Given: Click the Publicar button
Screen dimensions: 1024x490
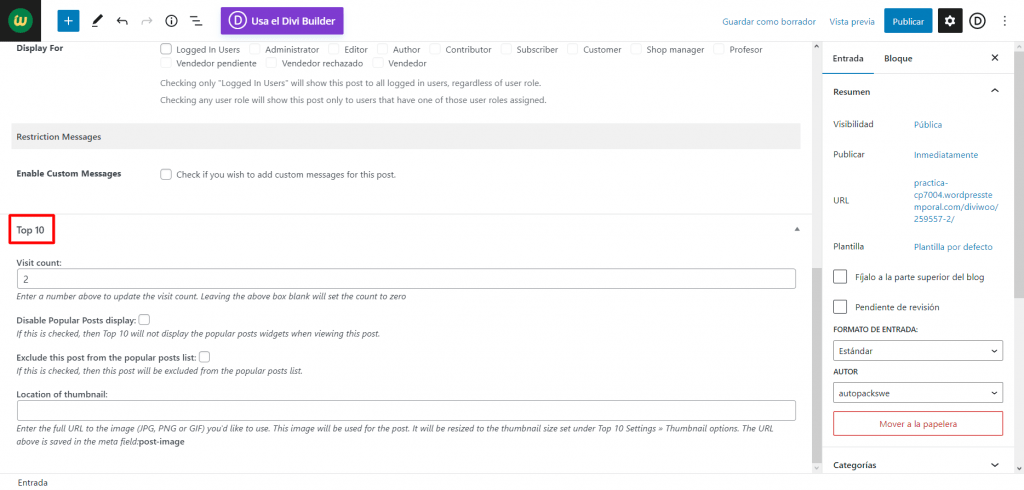Looking at the screenshot, I should click(908, 21).
